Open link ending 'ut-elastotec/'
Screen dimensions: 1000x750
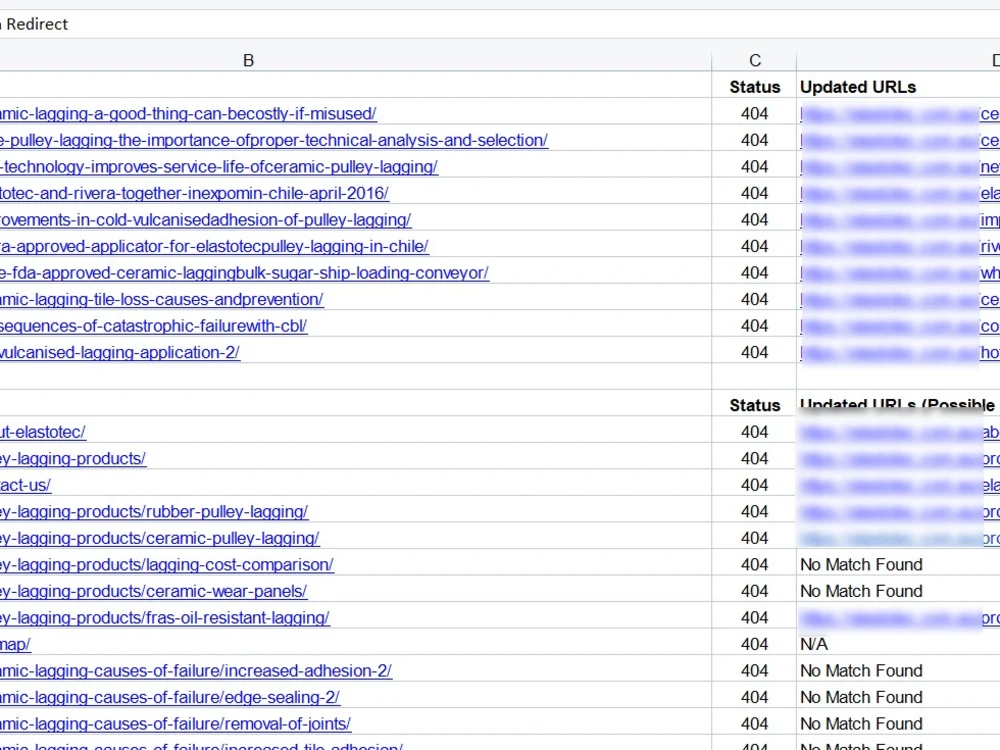click(x=43, y=432)
